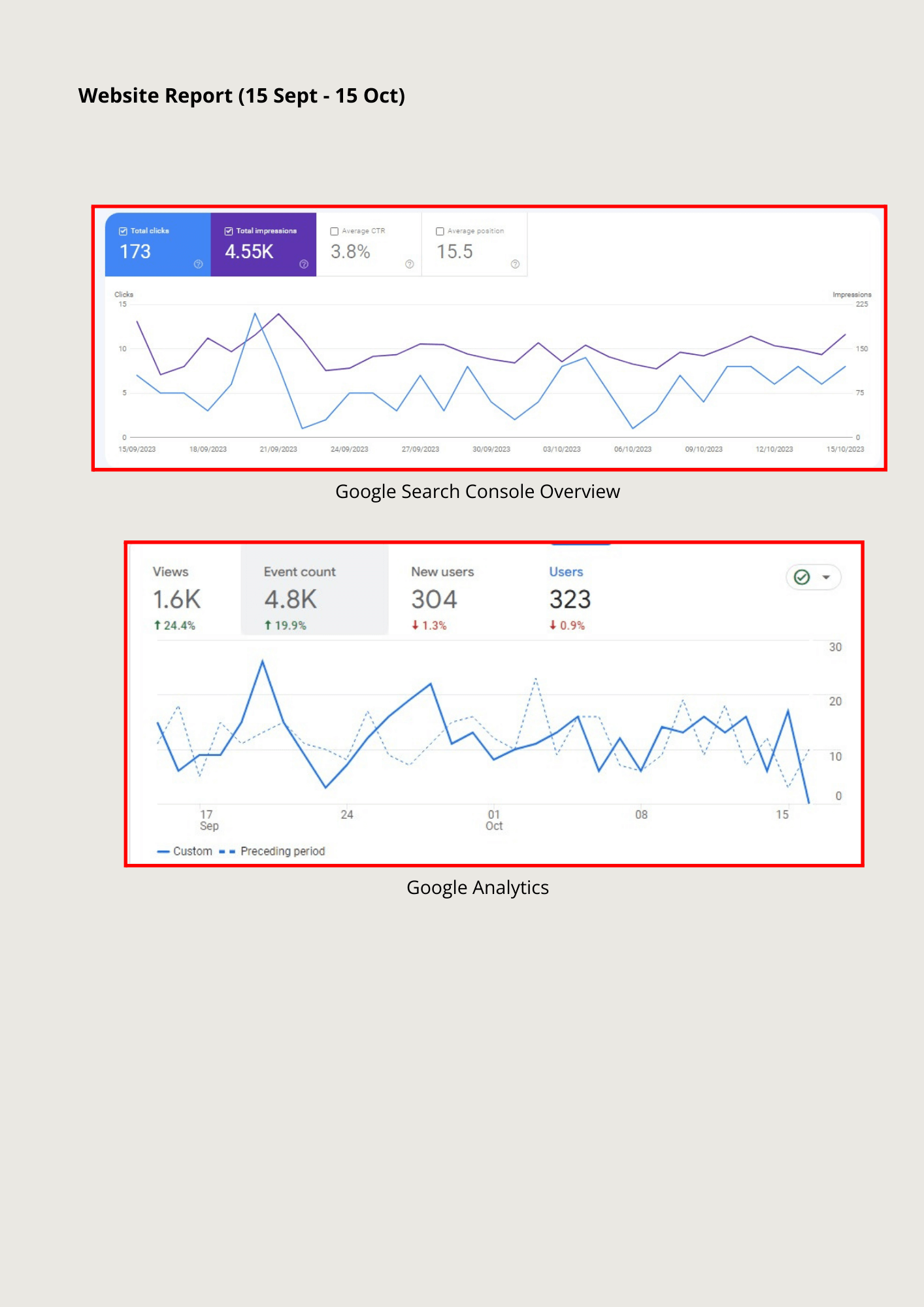Viewport: 924px width, 1307px height.
Task: Open help icon on Average CTR card
Action: click(410, 264)
